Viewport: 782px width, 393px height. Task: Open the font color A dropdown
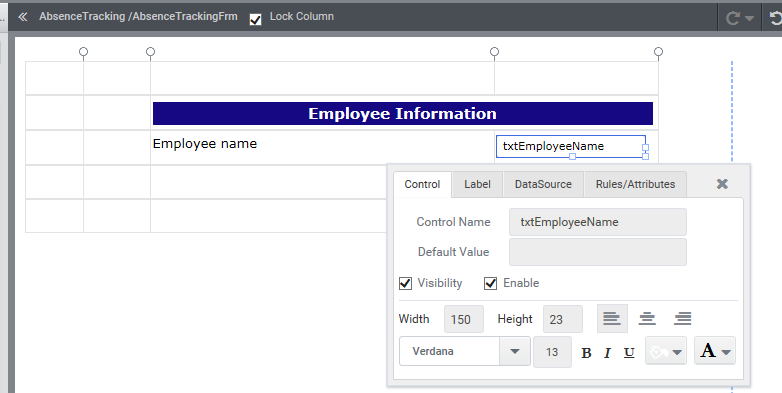pyautogui.click(x=715, y=351)
